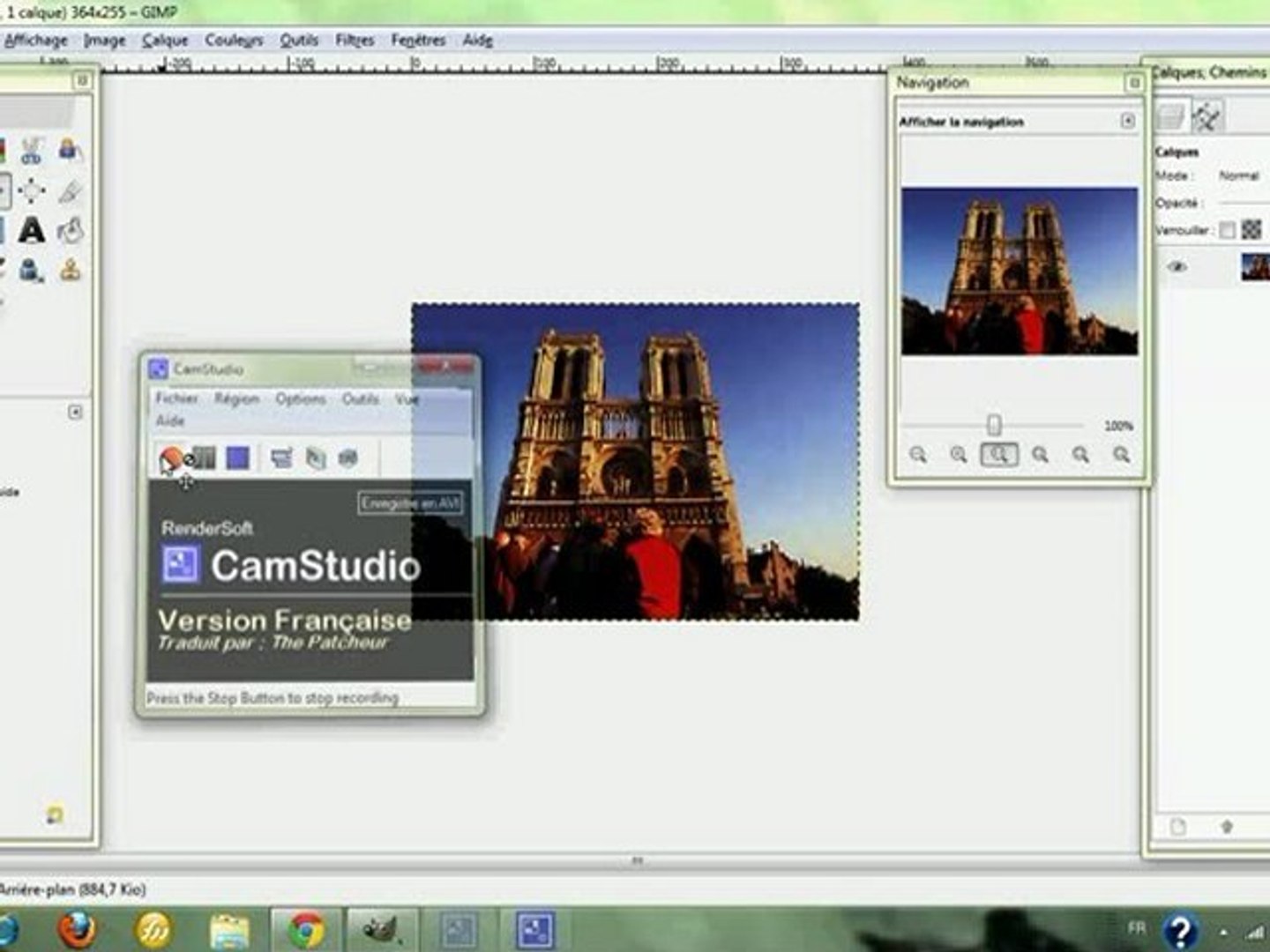Screen dimensions: 1270x952
Task: Click the last magnifier in Navigation panel
Action: [x=1122, y=455]
